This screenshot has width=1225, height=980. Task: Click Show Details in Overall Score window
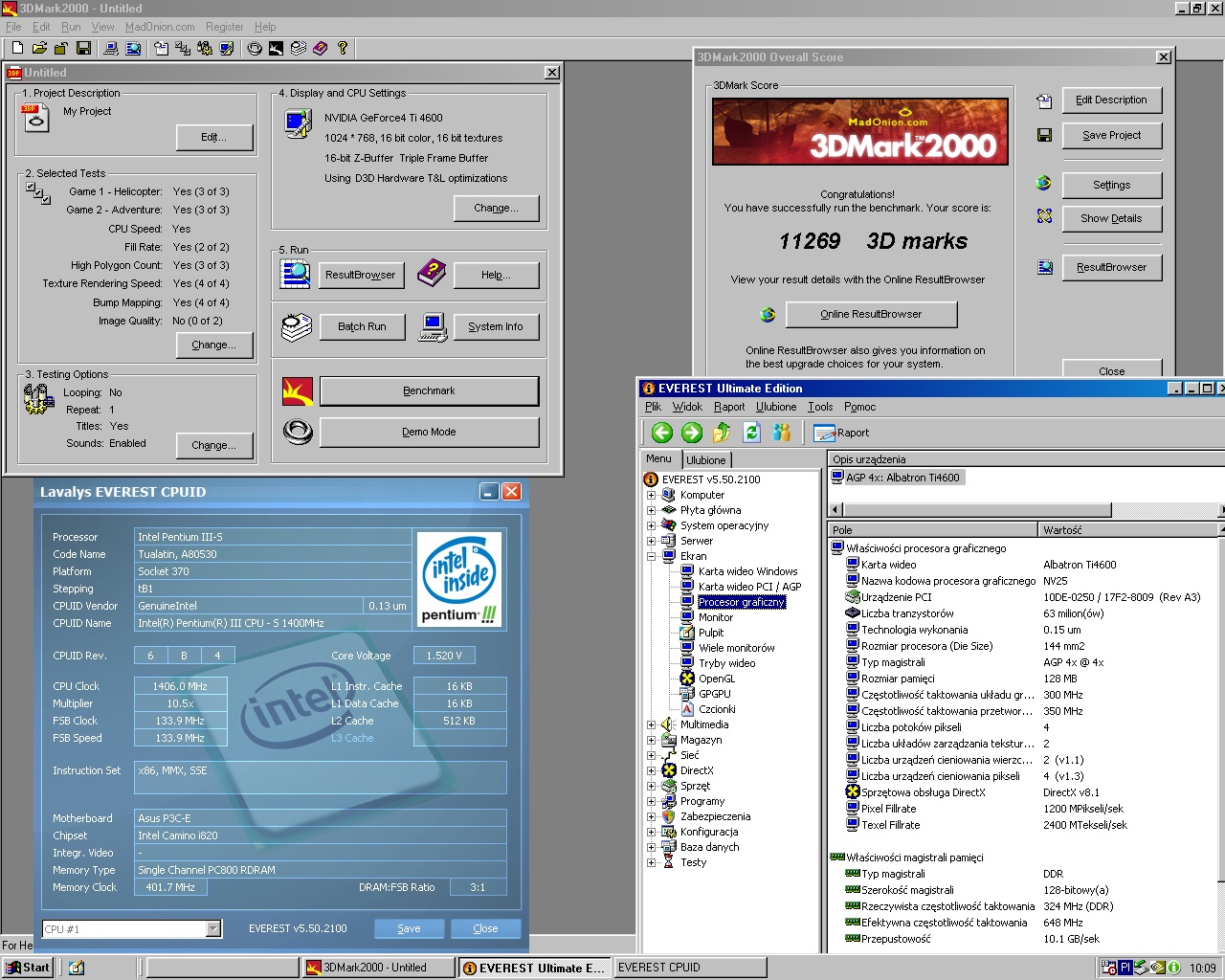tap(1111, 218)
